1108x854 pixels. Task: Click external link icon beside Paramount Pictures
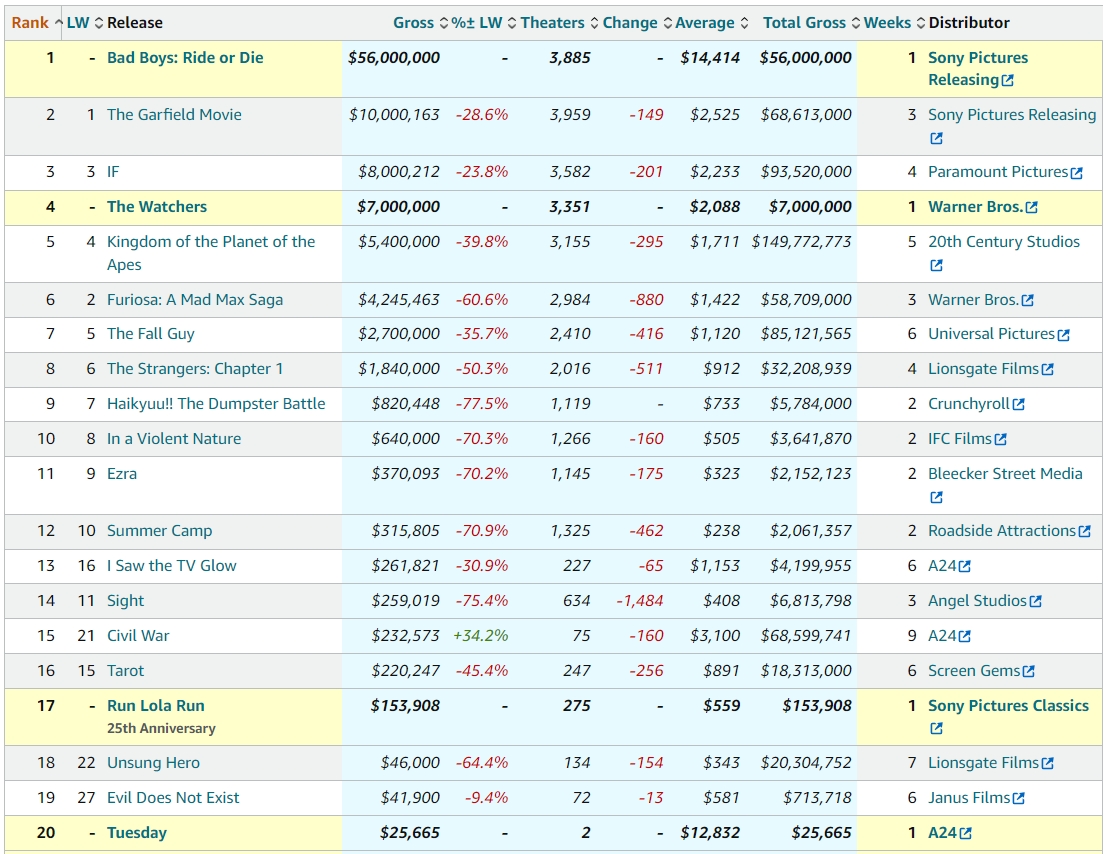[1076, 173]
